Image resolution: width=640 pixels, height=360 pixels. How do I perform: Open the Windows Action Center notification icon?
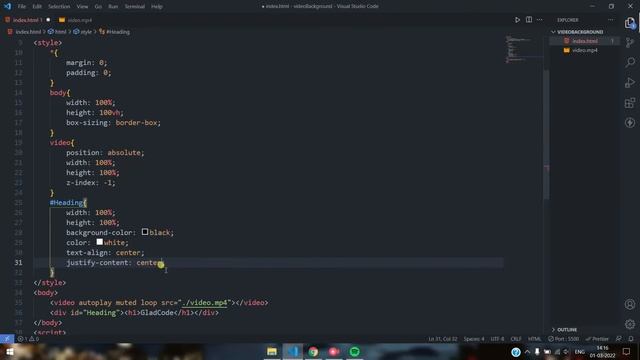click(x=627, y=351)
